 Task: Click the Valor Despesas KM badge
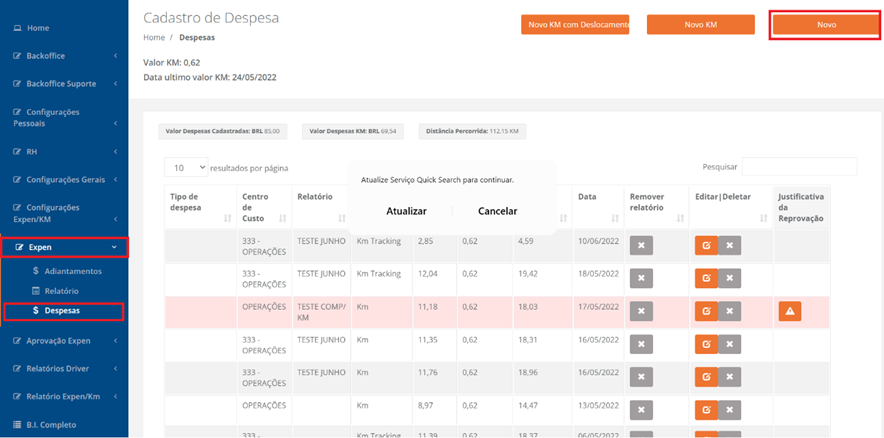coord(353,131)
